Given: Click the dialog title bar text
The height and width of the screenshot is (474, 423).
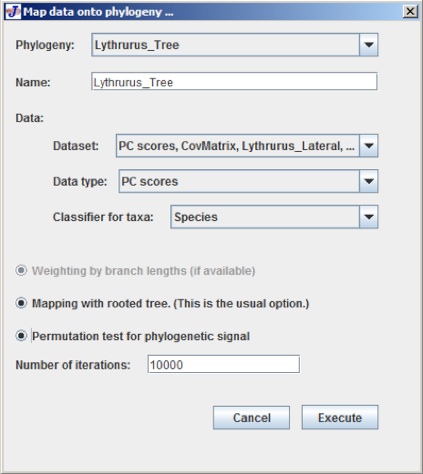Looking at the screenshot, I should coord(98,12).
